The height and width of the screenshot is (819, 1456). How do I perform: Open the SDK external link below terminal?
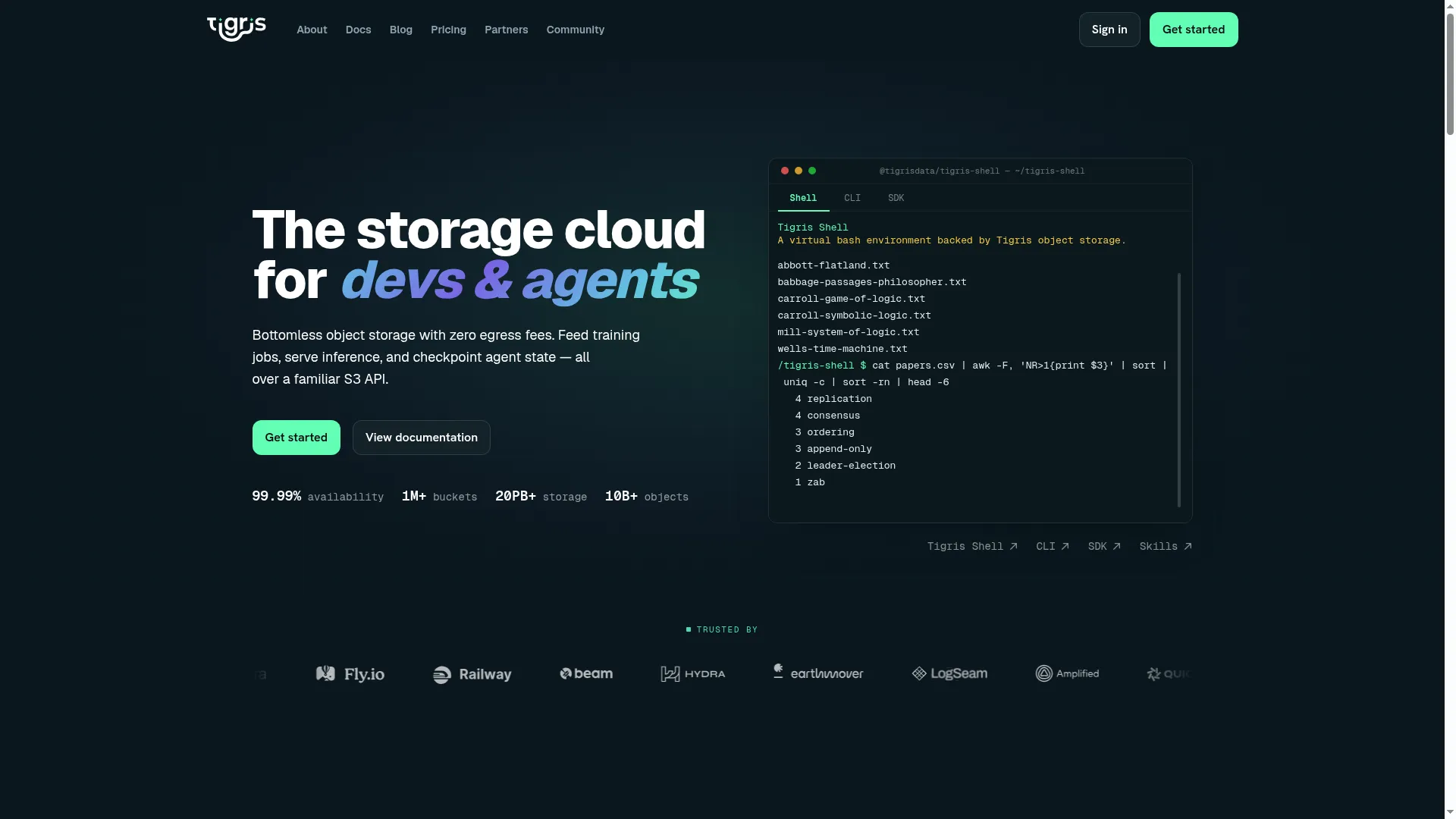[1104, 546]
